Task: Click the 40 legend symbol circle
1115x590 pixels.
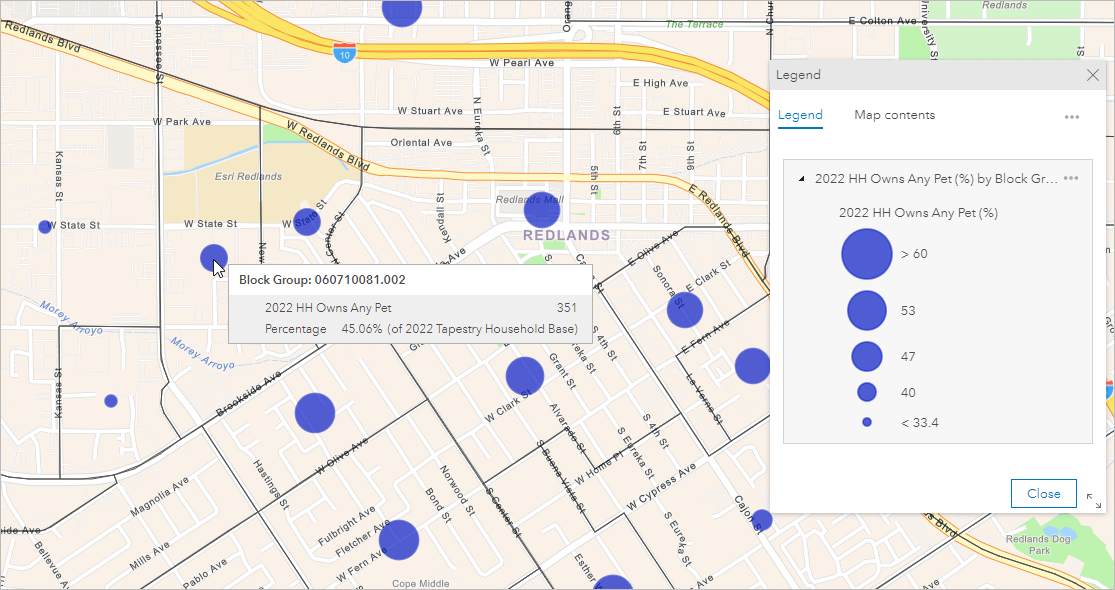Action: (867, 392)
